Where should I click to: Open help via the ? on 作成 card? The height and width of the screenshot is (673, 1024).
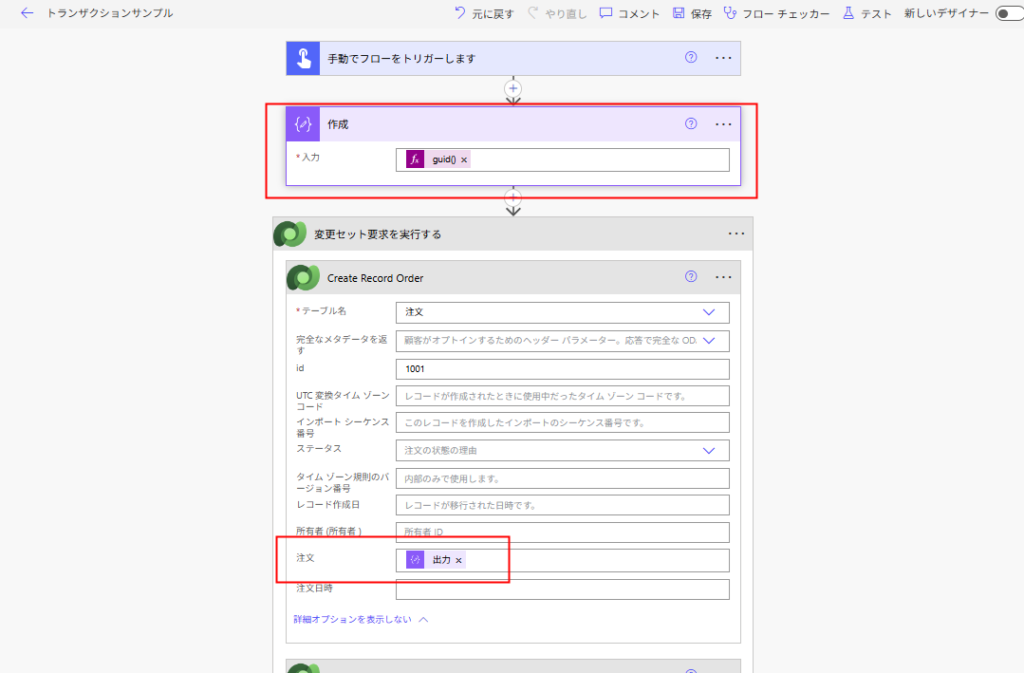click(x=689, y=124)
